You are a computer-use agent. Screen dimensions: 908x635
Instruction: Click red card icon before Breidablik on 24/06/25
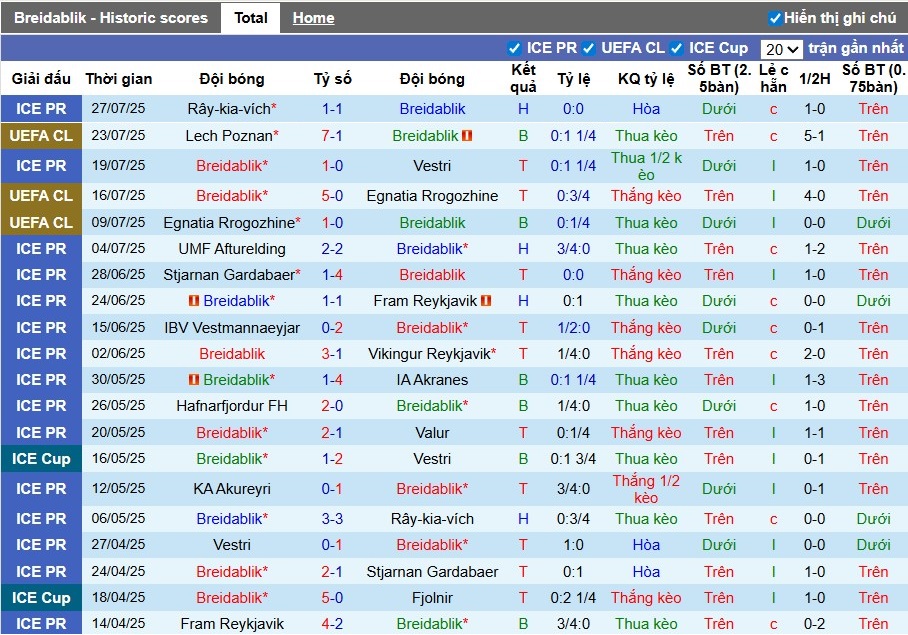[x=194, y=301]
